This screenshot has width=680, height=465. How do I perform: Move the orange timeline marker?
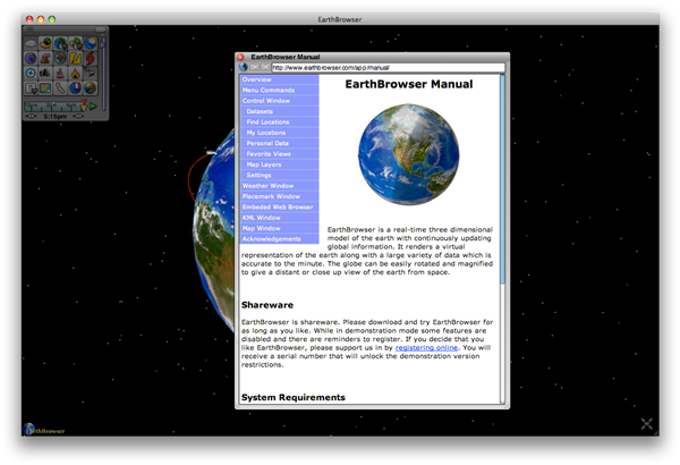coord(83,105)
